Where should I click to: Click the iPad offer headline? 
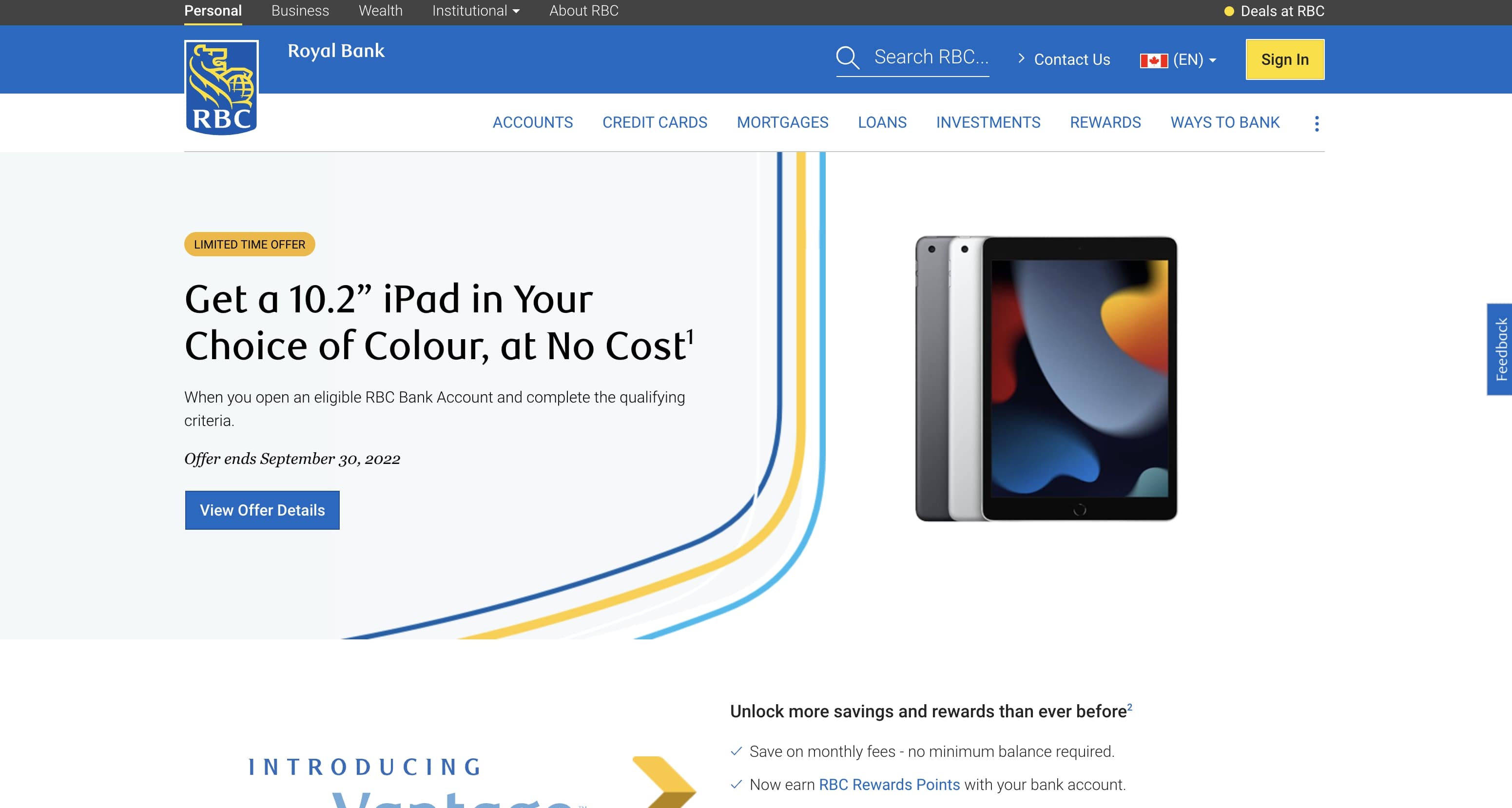(x=439, y=322)
